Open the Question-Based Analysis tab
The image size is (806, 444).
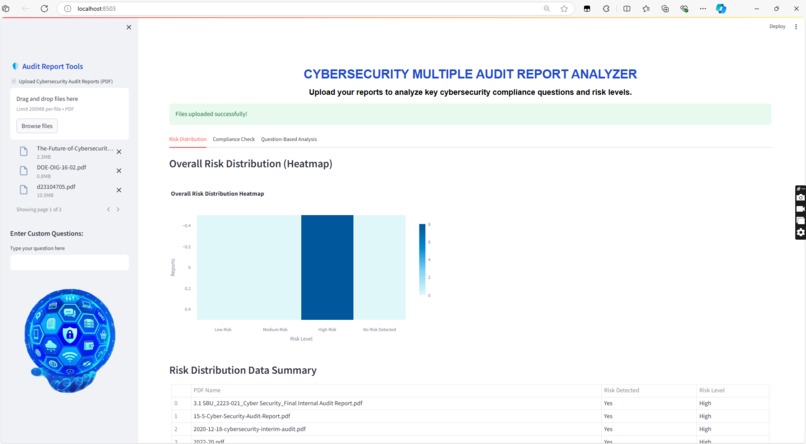(x=289, y=139)
